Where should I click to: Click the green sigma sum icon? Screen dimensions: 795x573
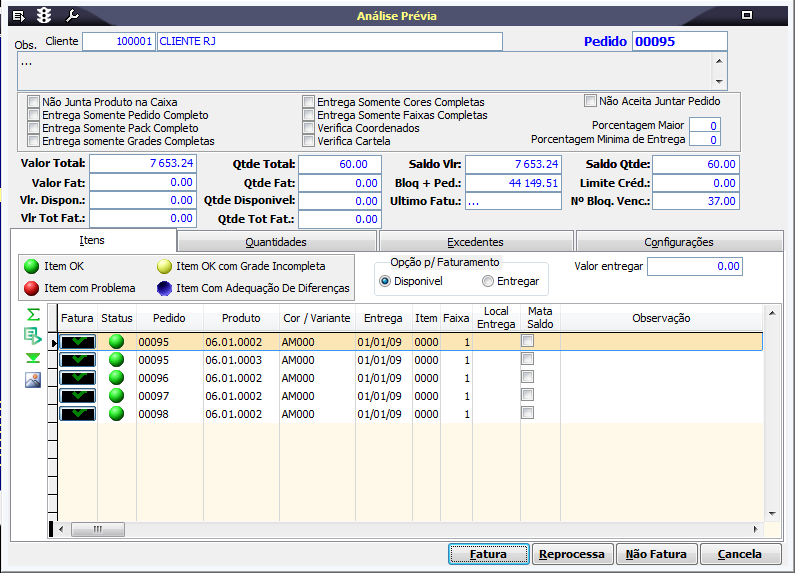click(33, 315)
